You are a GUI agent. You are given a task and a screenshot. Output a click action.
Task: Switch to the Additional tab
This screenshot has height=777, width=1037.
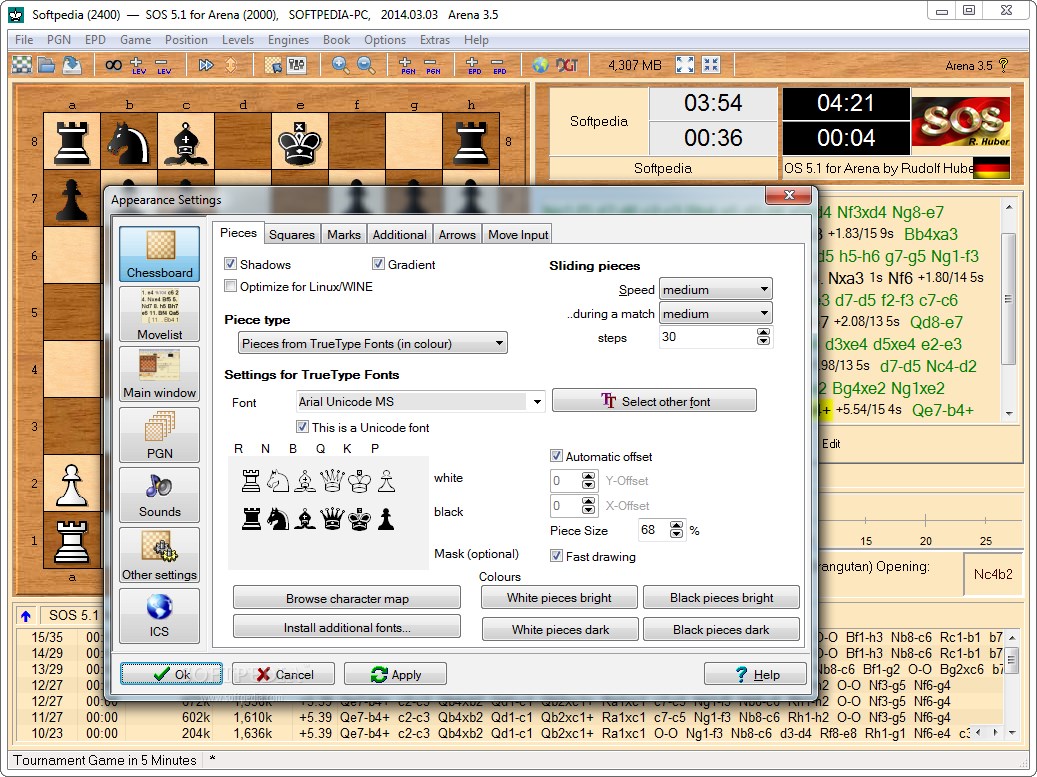click(399, 234)
